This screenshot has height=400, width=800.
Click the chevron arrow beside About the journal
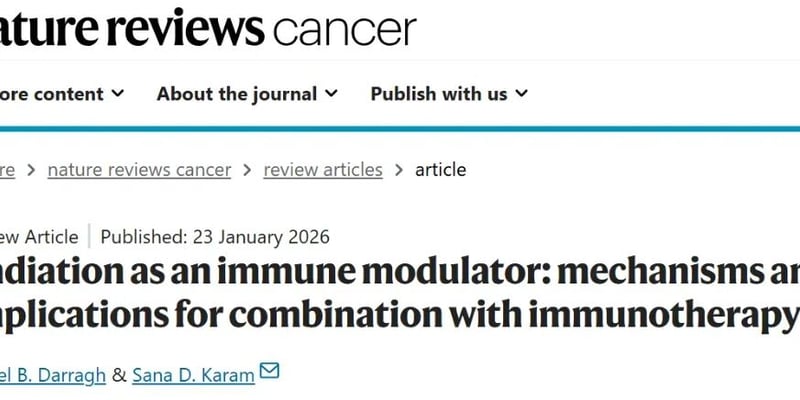click(331, 94)
